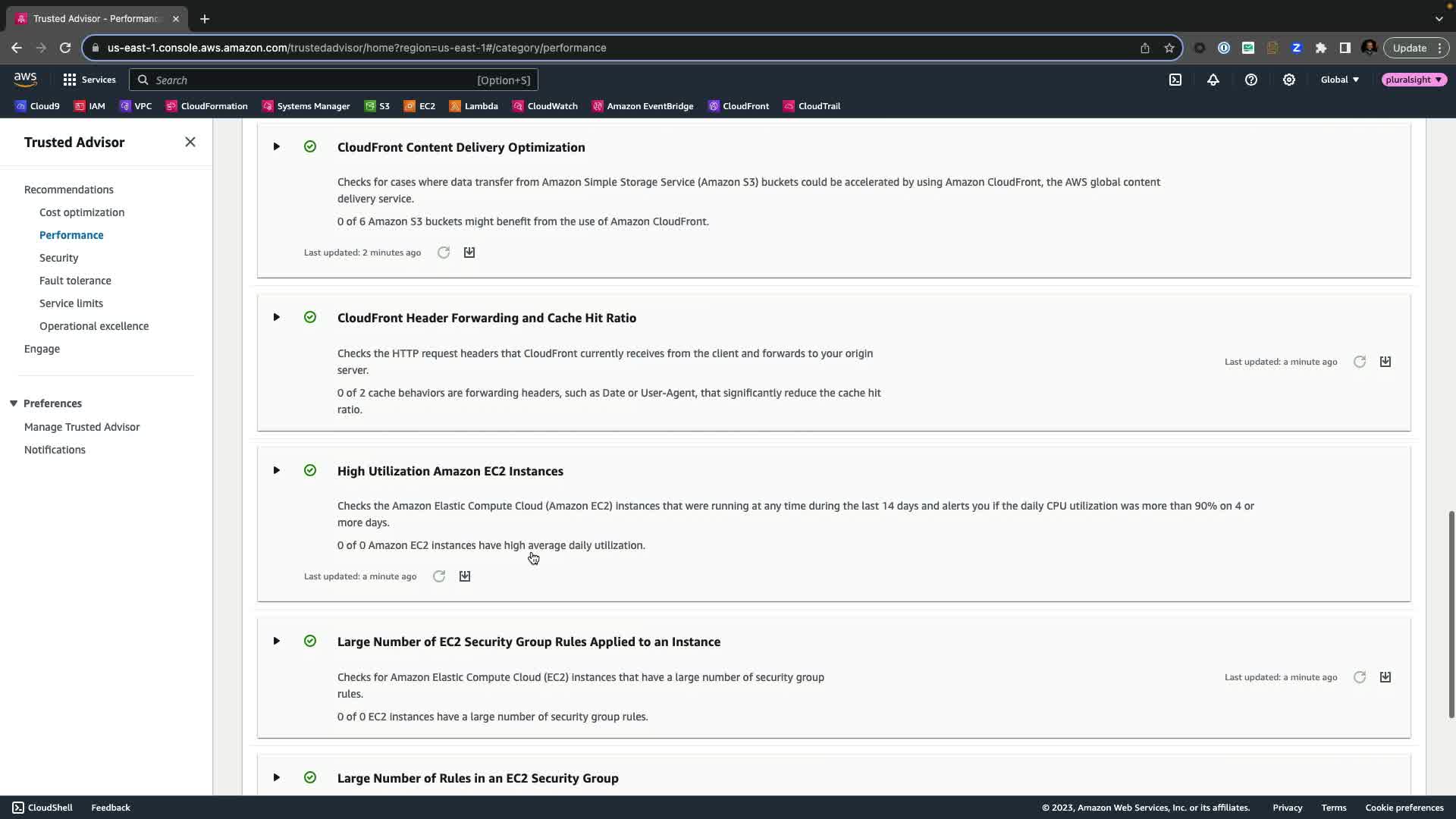Expand the CloudFront Content Delivery Optimization check
The width and height of the screenshot is (1456, 819).
[277, 146]
